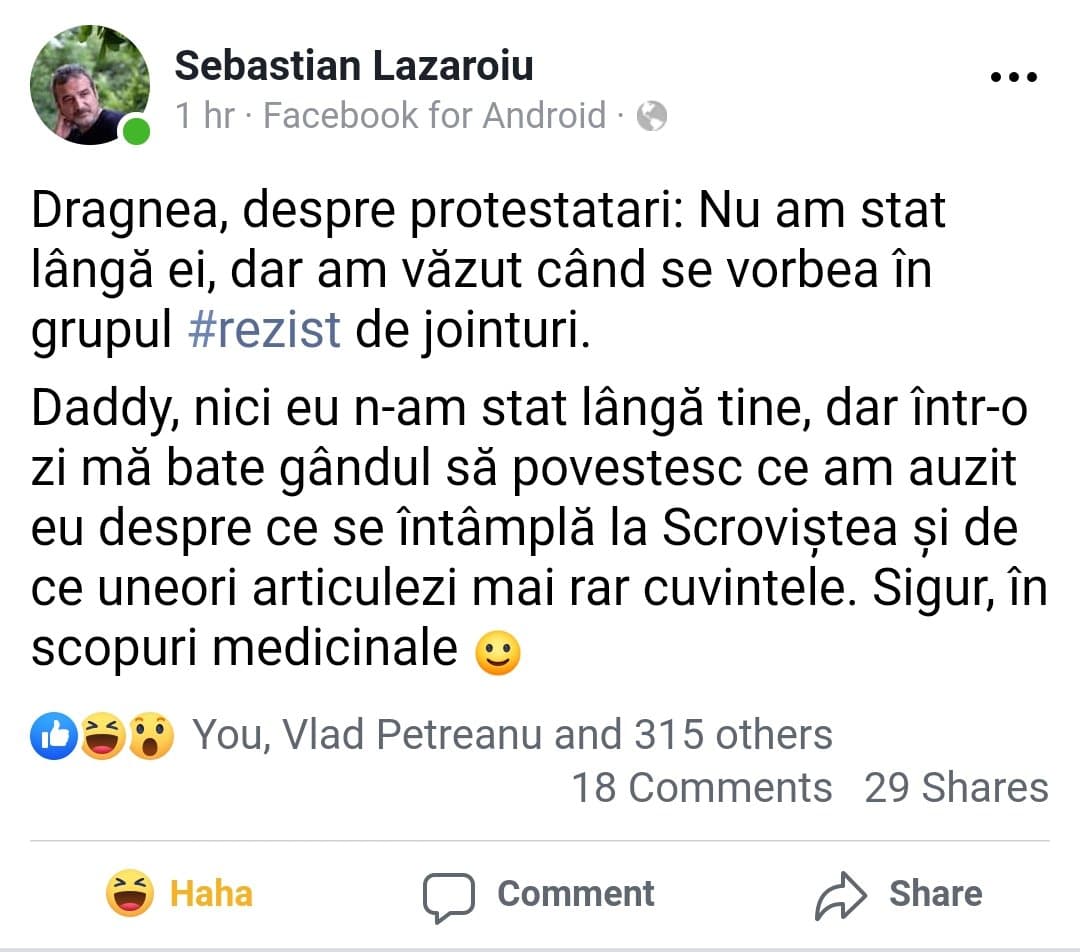Open the 18 Comments list

point(702,787)
